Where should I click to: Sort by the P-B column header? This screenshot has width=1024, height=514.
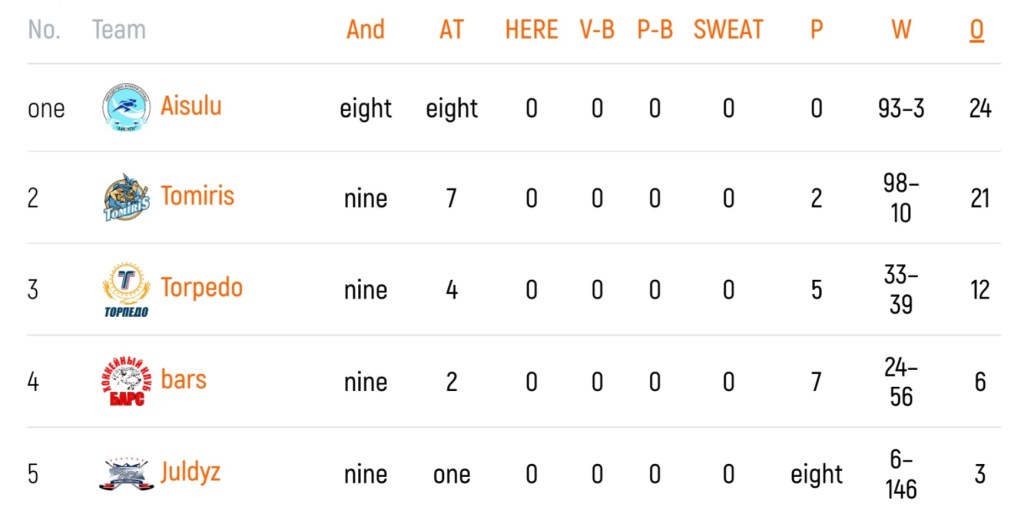click(x=655, y=29)
